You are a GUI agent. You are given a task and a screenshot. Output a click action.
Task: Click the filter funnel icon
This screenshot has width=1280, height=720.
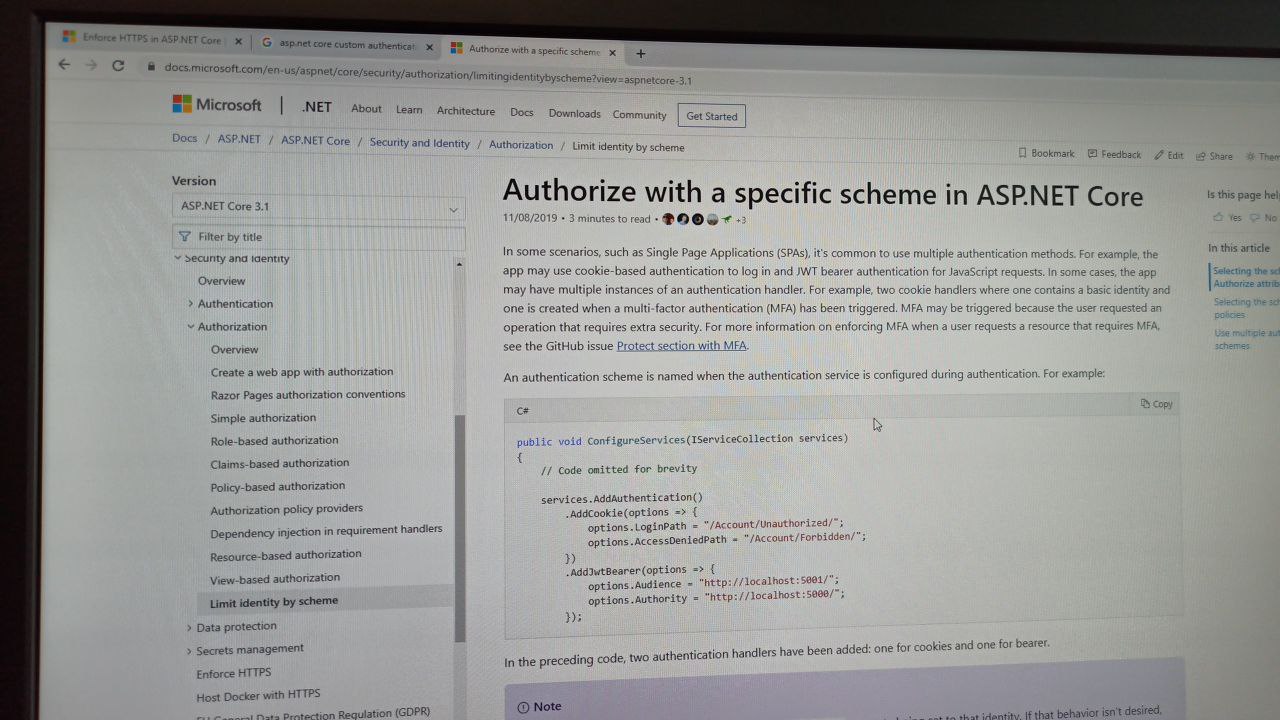[x=185, y=237]
